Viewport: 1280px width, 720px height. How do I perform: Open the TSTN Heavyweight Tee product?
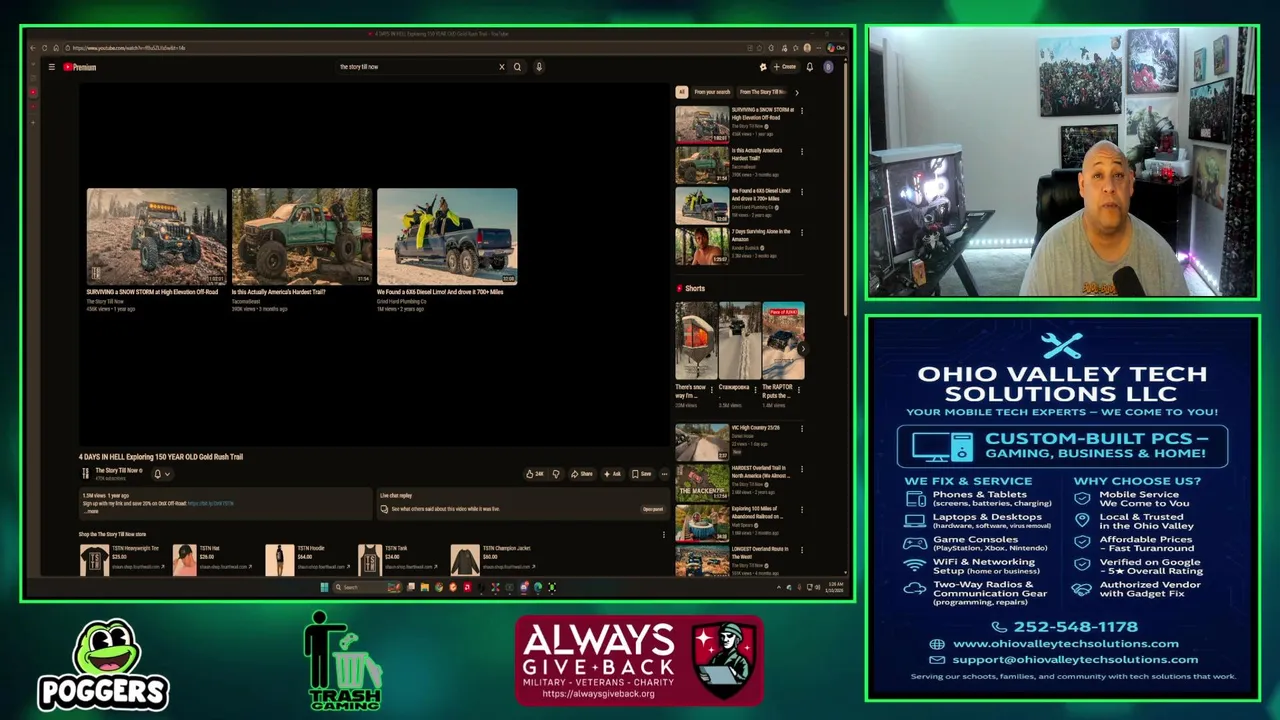coord(122,559)
